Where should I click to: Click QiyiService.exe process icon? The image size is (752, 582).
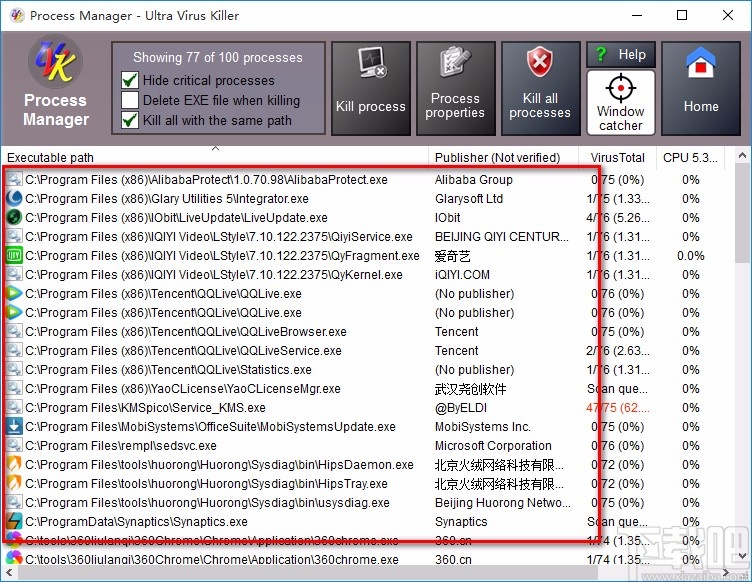click(14, 236)
